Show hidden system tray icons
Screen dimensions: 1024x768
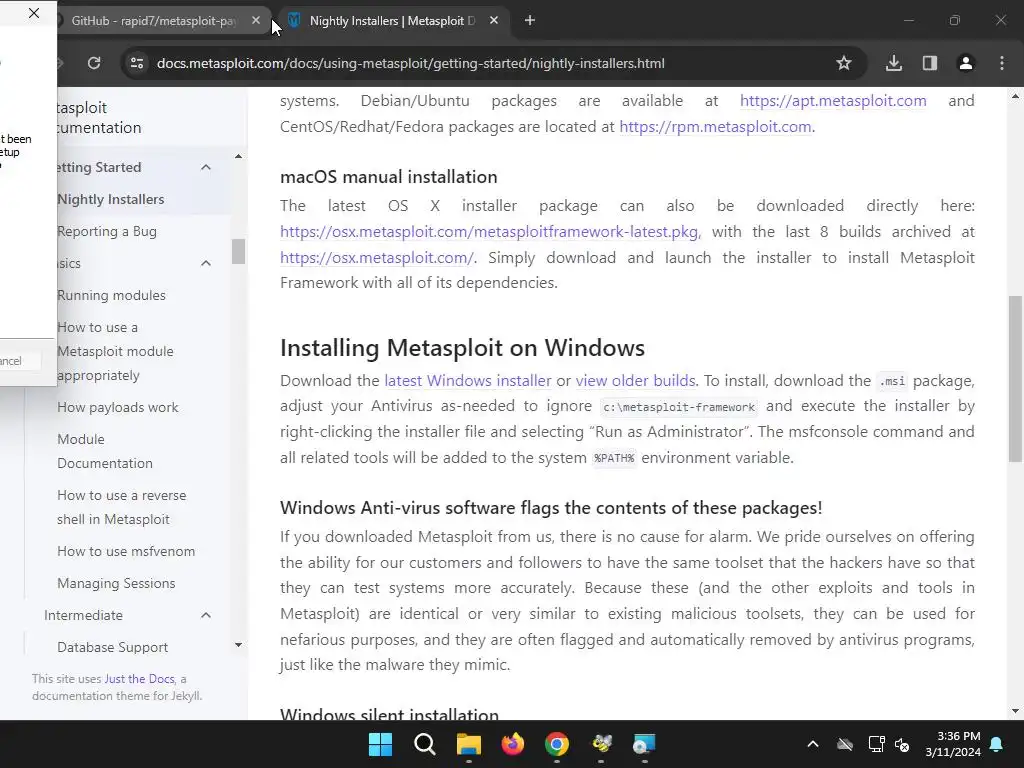pos(813,744)
